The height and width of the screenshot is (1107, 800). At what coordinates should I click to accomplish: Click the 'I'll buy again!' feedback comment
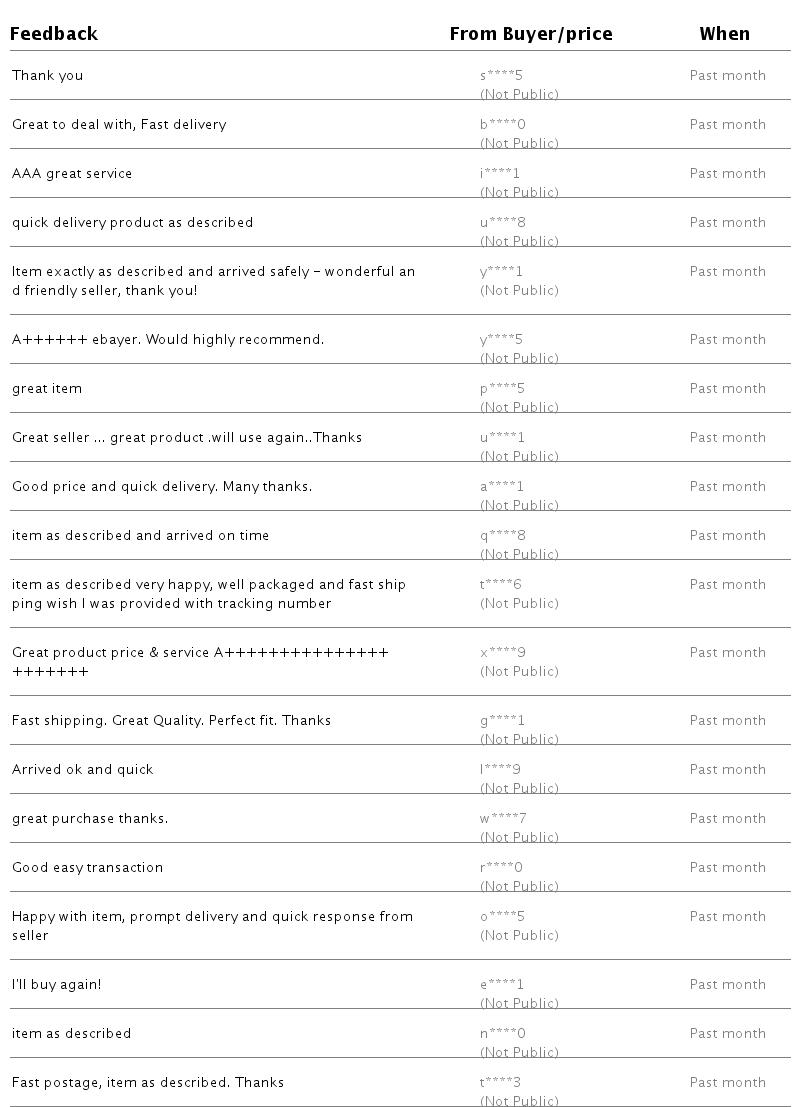pos(57,984)
